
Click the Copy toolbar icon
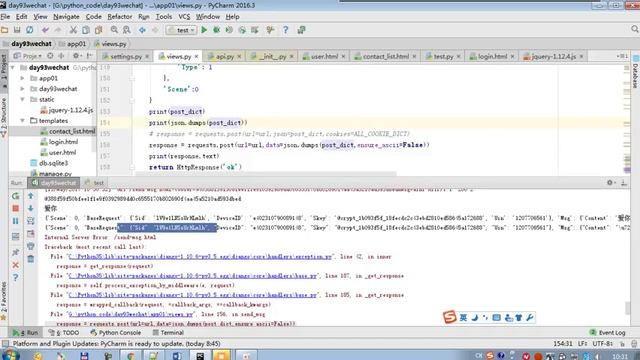click(x=86, y=30)
